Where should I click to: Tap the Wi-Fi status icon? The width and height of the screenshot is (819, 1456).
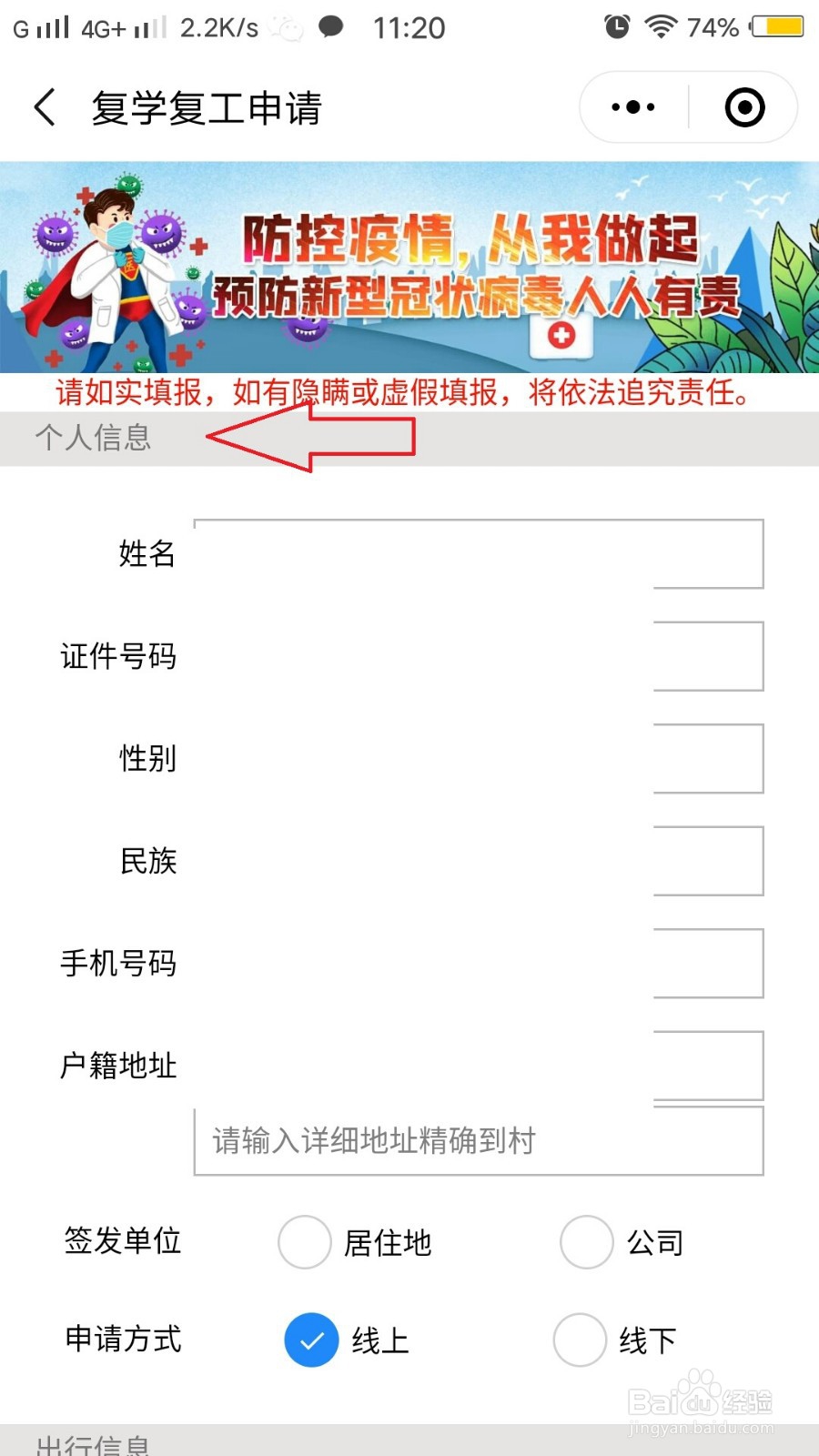pyautogui.click(x=661, y=26)
